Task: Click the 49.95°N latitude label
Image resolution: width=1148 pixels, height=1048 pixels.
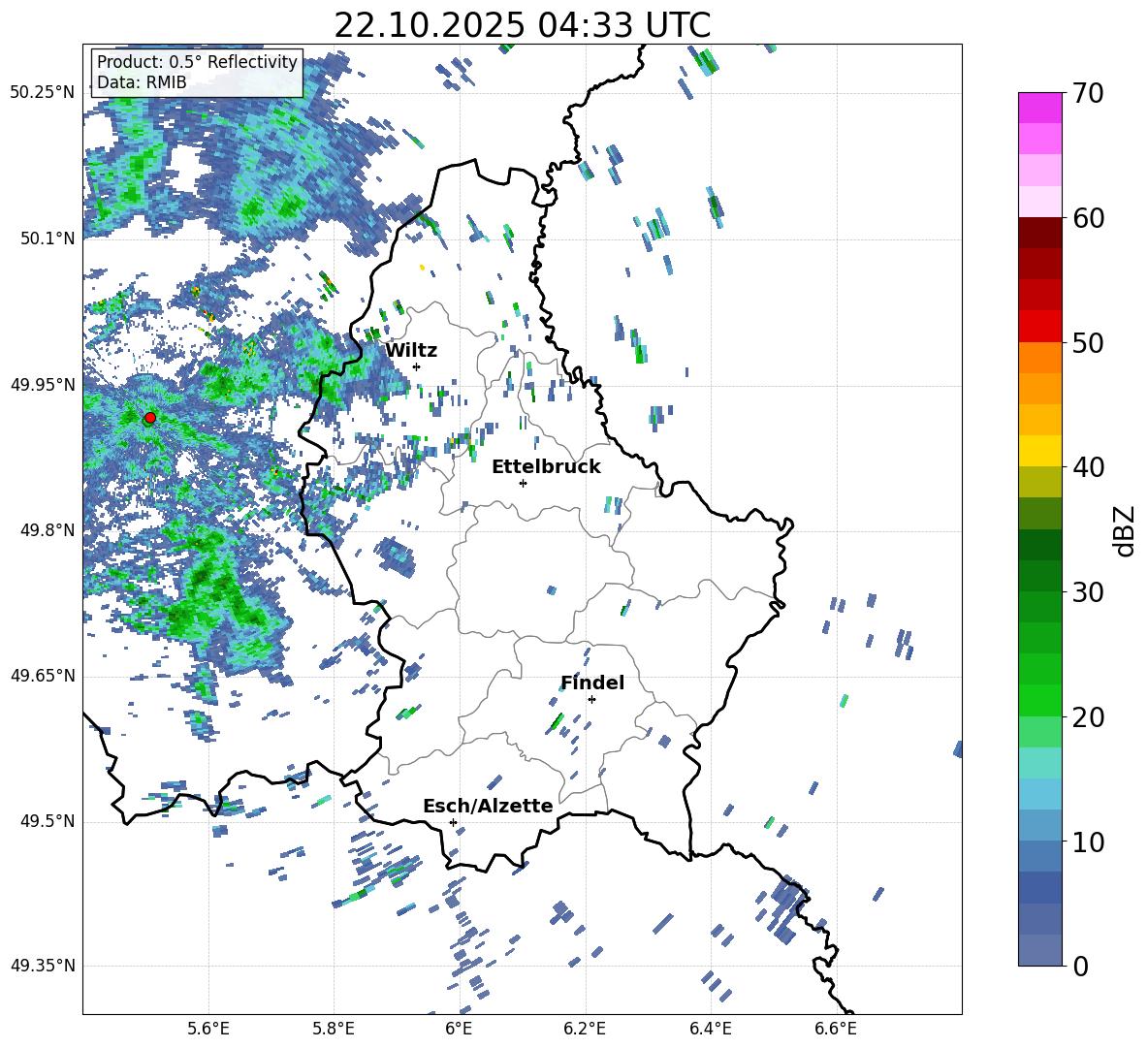Action: pyautogui.click(x=43, y=385)
